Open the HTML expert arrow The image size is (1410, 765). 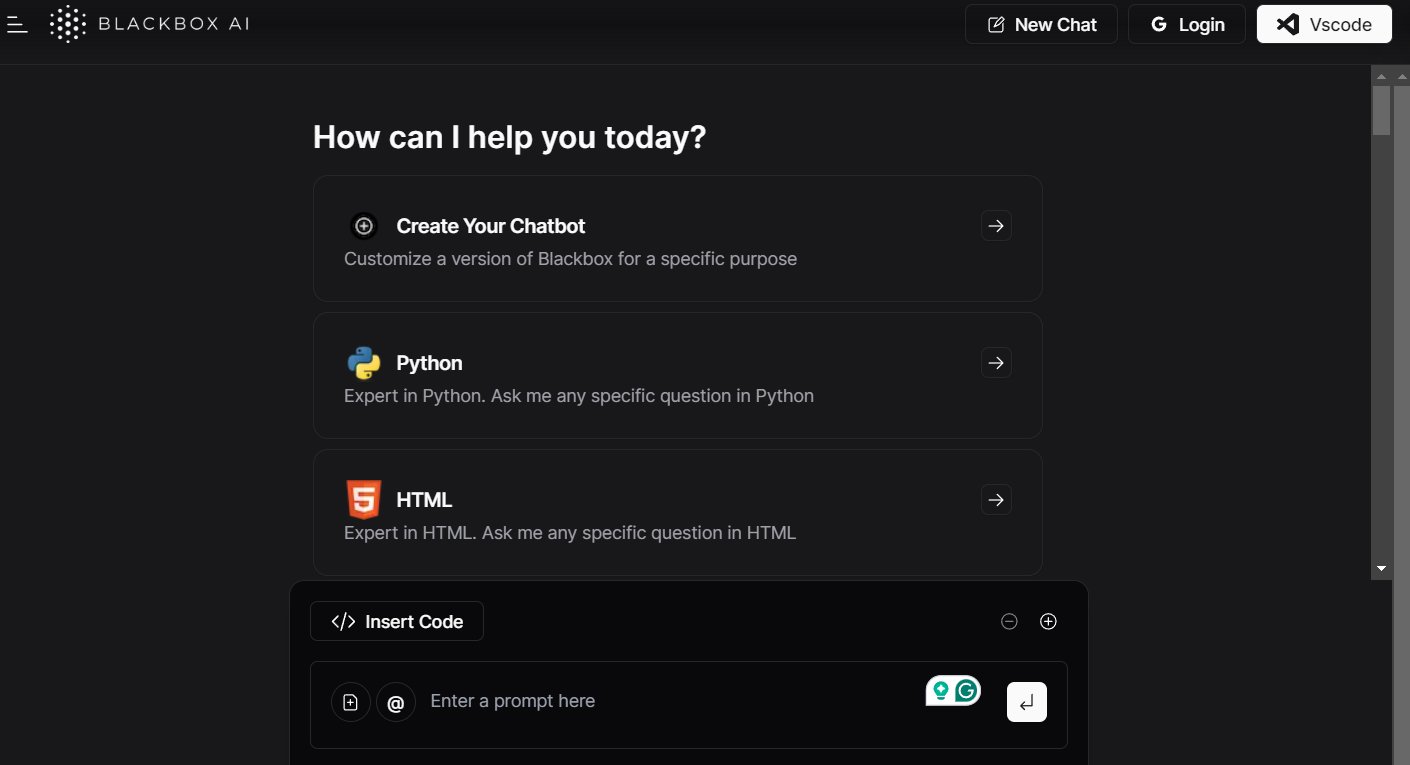click(x=996, y=499)
